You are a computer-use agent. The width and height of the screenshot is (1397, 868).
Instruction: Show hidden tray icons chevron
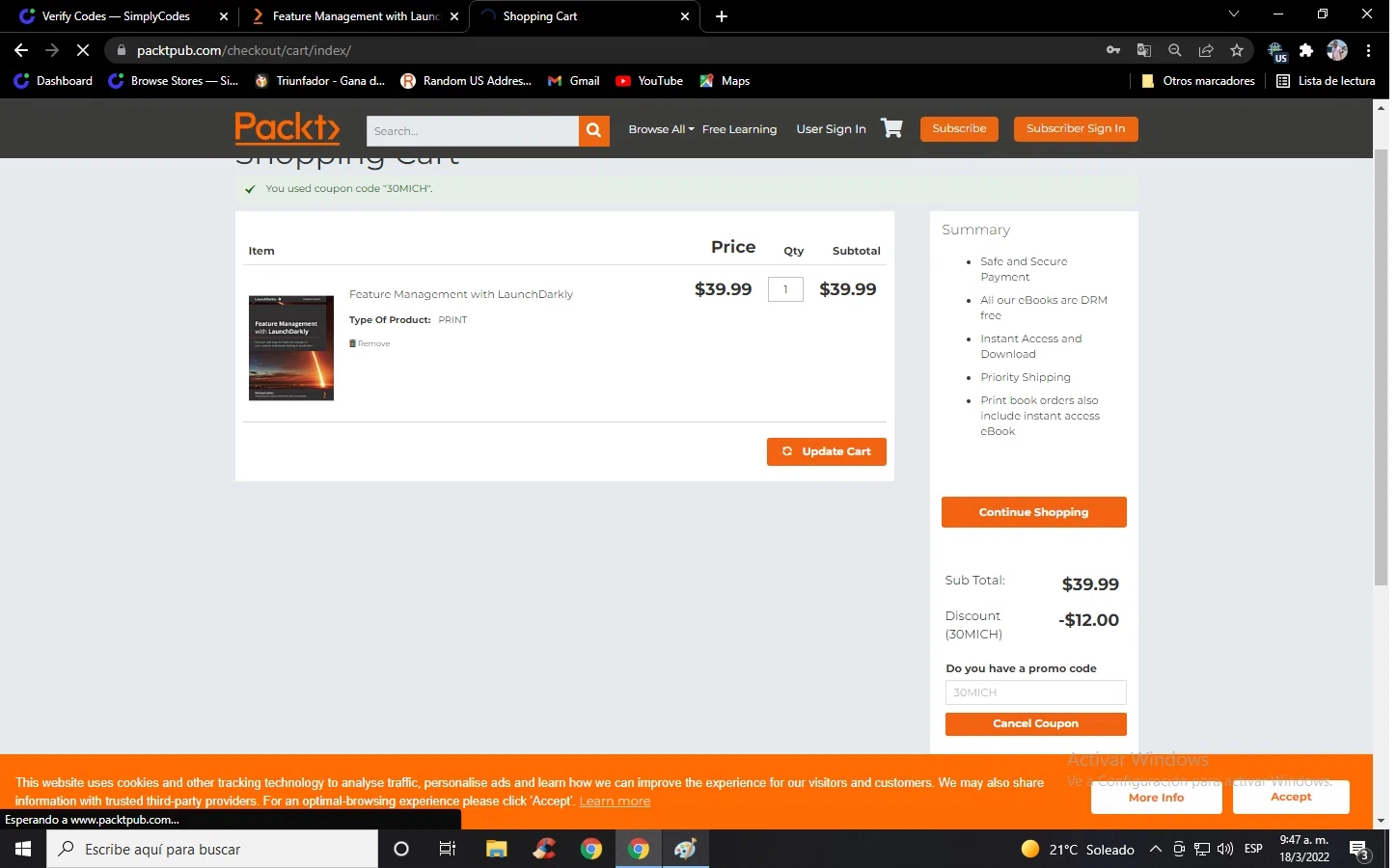tap(1155, 849)
